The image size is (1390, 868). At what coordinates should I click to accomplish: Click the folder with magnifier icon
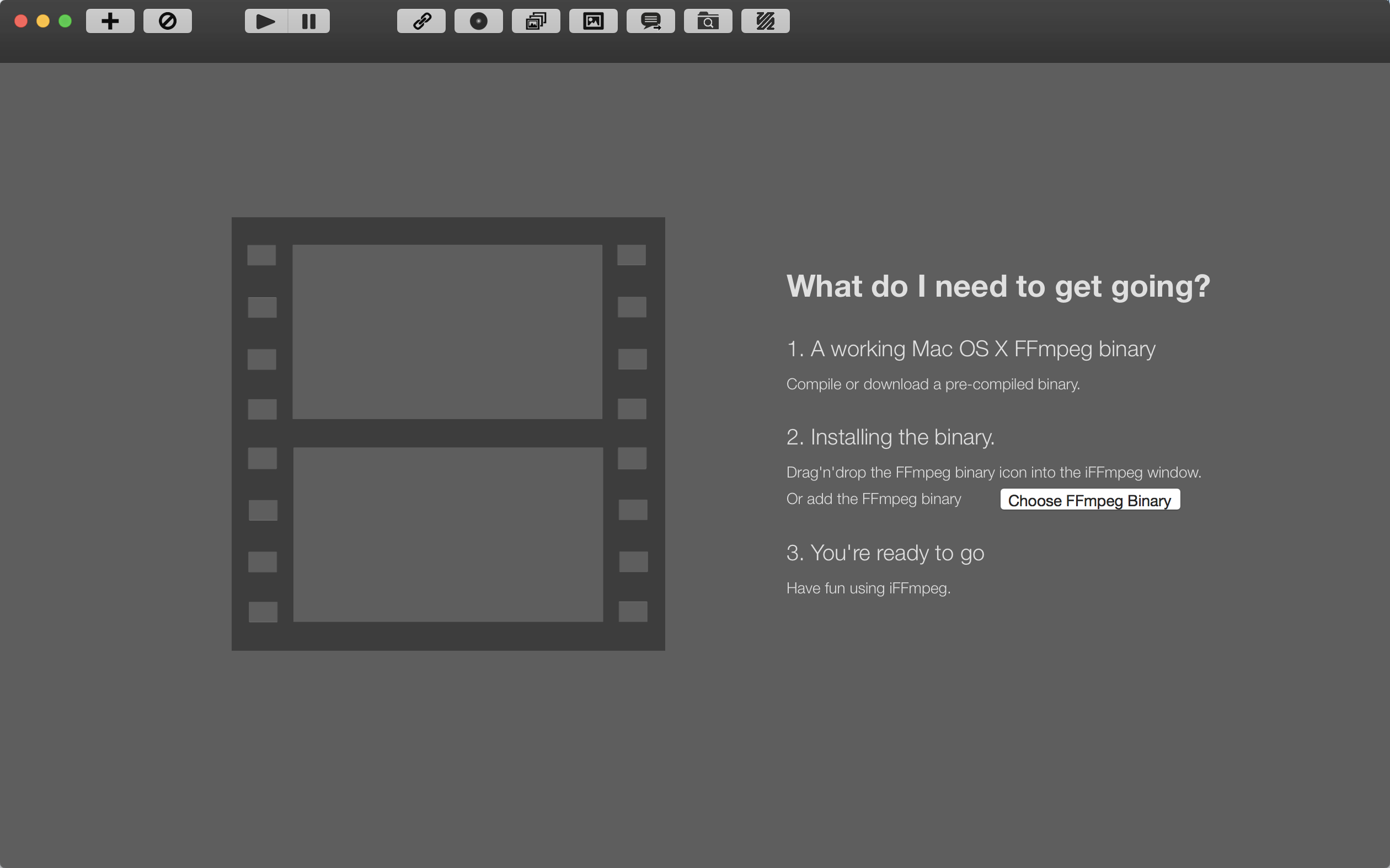[708, 22]
